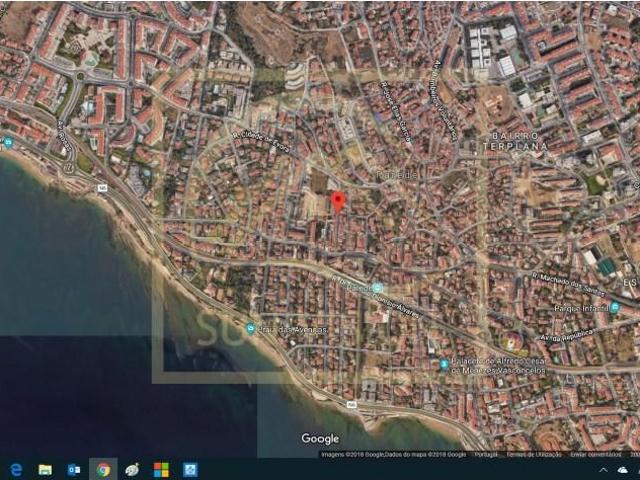Open Termos de Utilização link
Screen dimensions: 640x480
pyautogui.click(x=534, y=454)
